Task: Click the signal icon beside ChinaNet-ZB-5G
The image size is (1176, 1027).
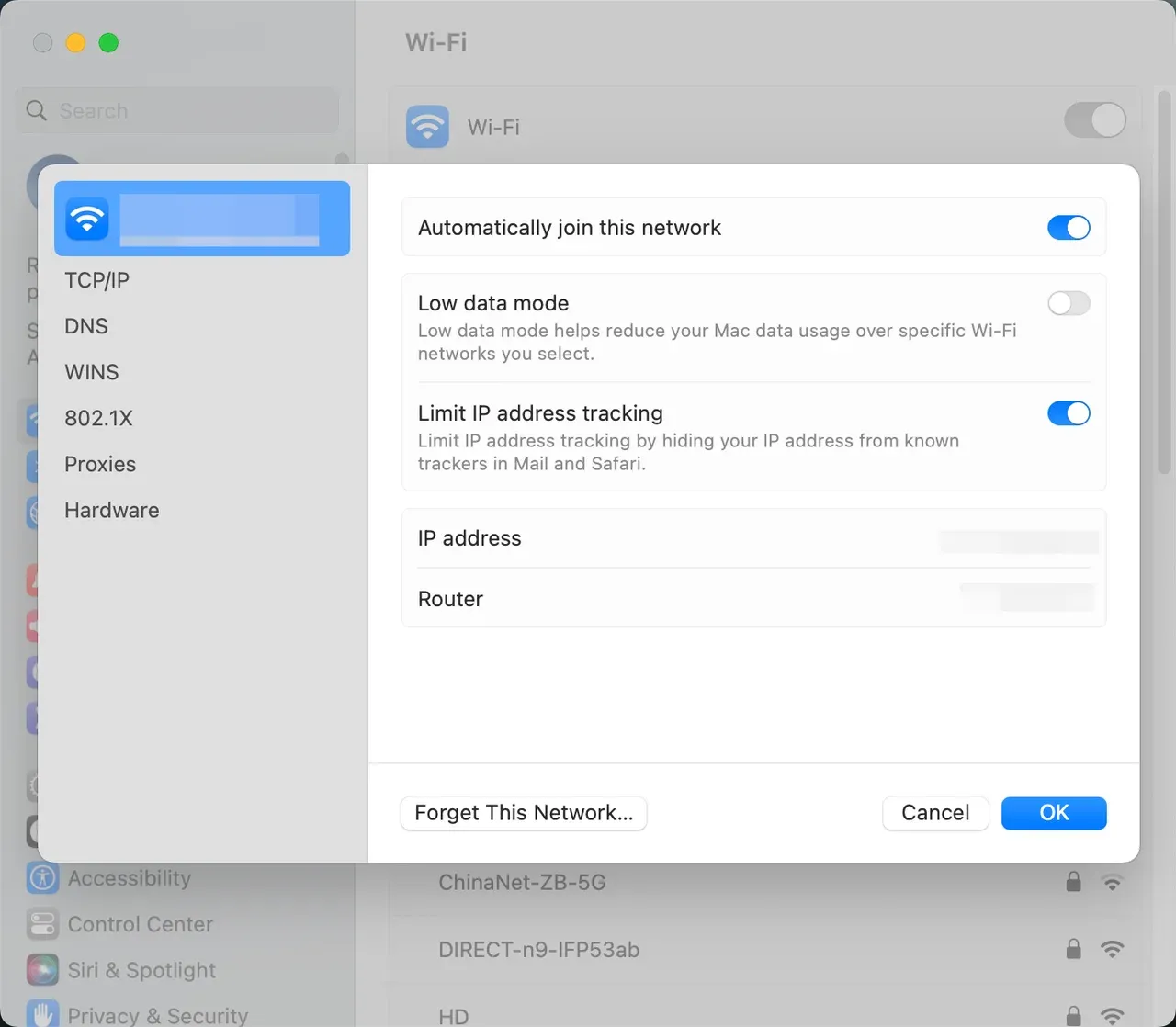Action: click(x=1112, y=883)
